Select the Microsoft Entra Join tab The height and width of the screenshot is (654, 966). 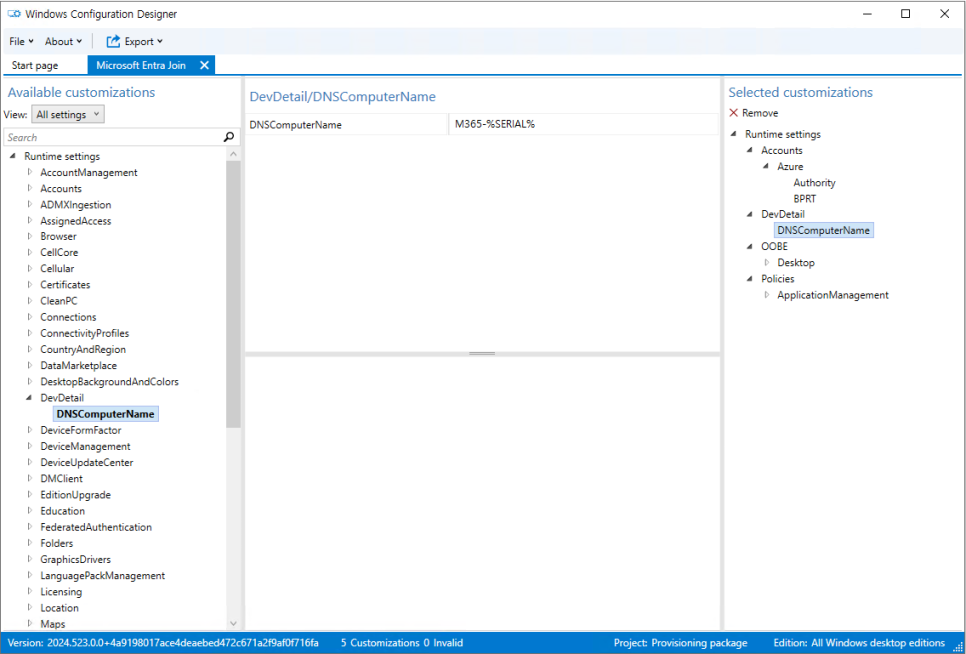[x=141, y=65]
